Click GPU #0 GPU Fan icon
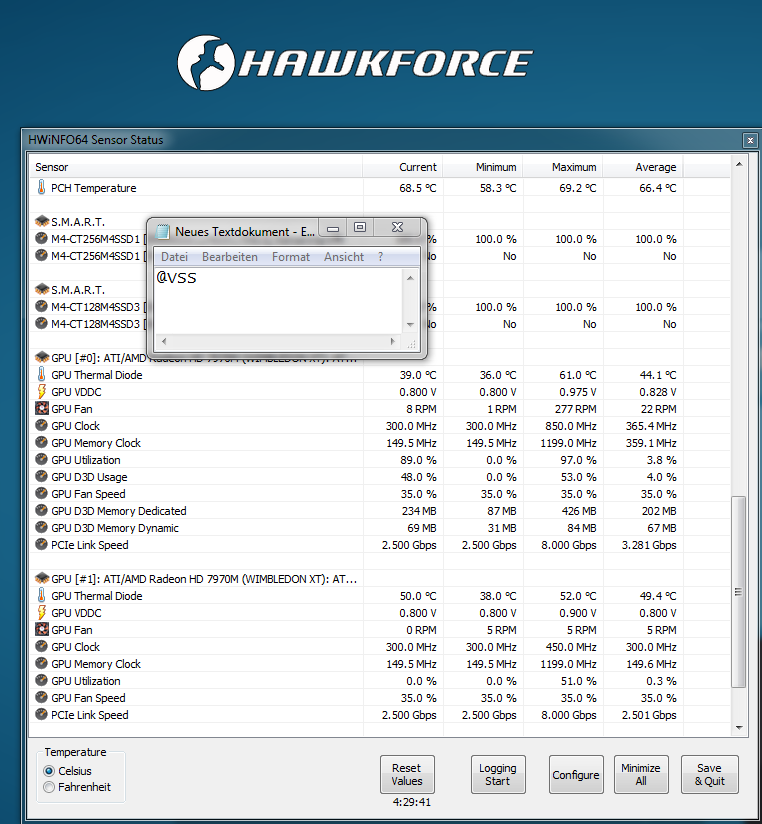The width and height of the screenshot is (762, 824). click(42, 408)
